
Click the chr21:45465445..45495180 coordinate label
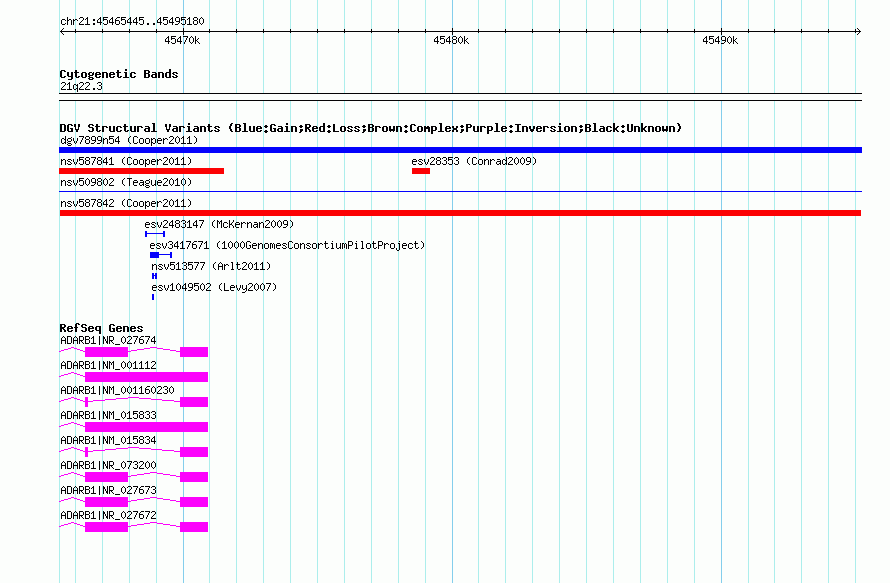(x=132, y=21)
